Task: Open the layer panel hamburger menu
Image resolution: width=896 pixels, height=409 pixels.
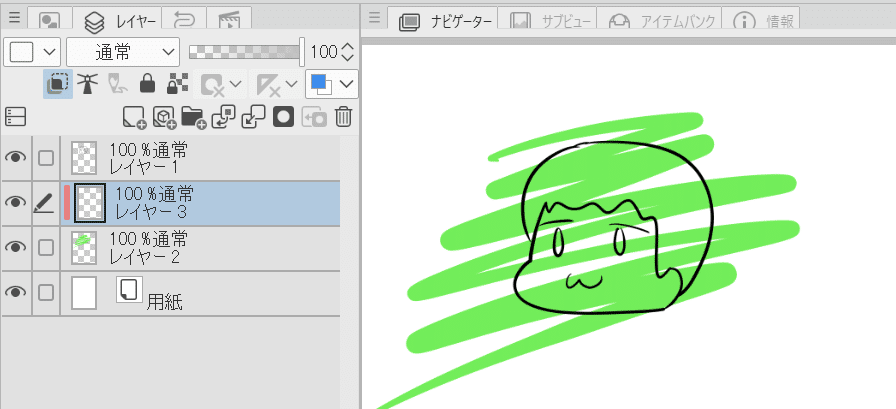Action: click(x=14, y=18)
